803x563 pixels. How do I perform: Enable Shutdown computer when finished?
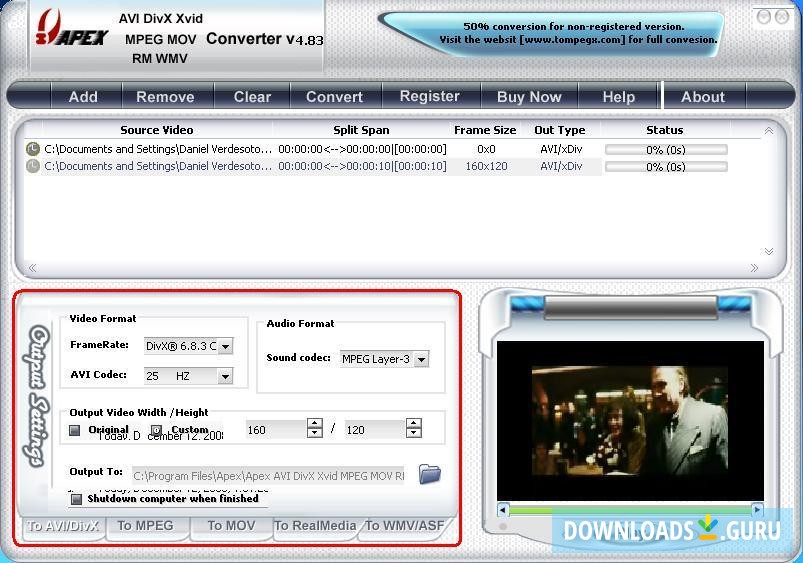pyautogui.click(x=76, y=499)
